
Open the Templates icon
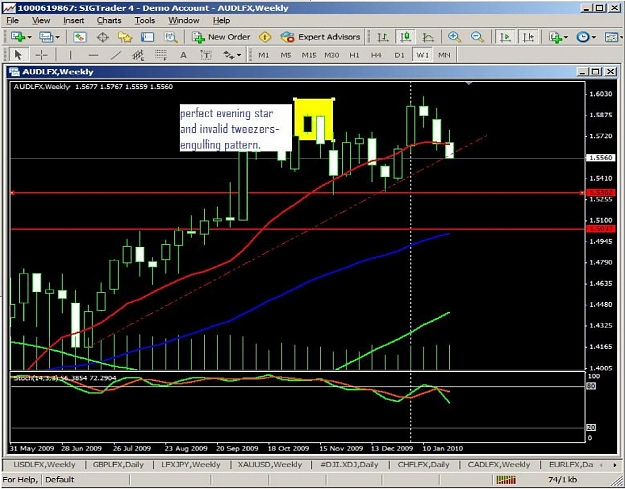611,37
